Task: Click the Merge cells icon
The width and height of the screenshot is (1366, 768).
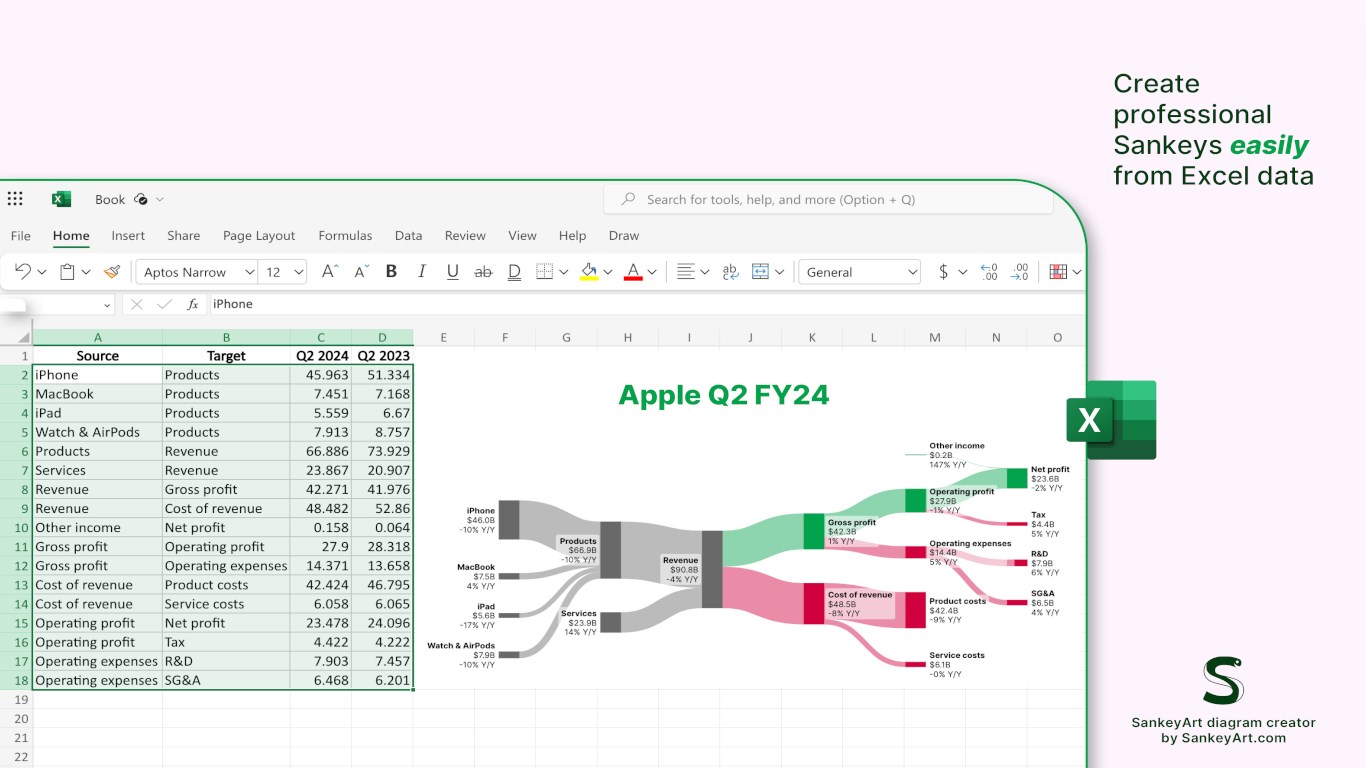Action: click(x=760, y=272)
